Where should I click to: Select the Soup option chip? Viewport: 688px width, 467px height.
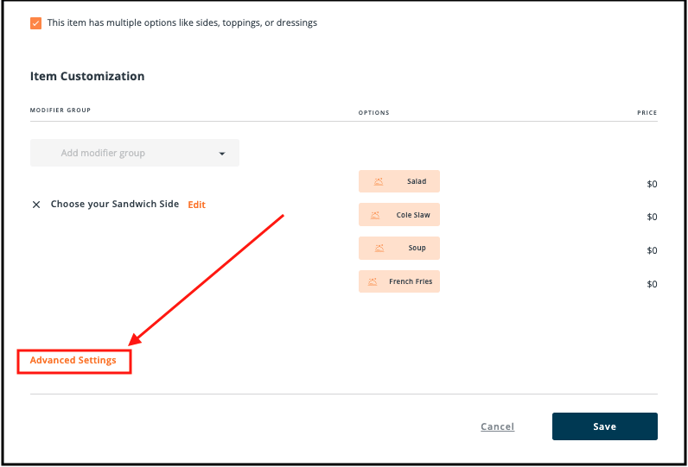[x=399, y=248]
